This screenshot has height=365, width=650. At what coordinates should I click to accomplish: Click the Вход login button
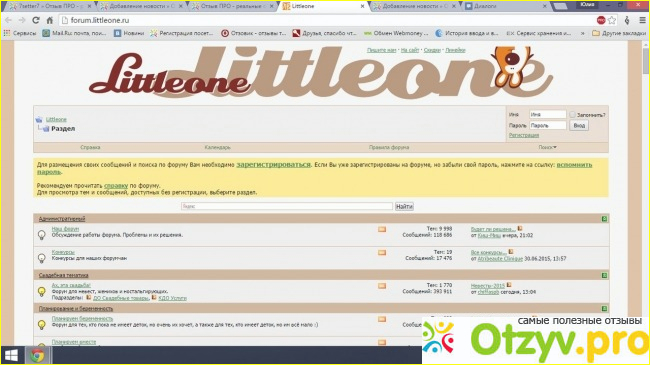(579, 125)
